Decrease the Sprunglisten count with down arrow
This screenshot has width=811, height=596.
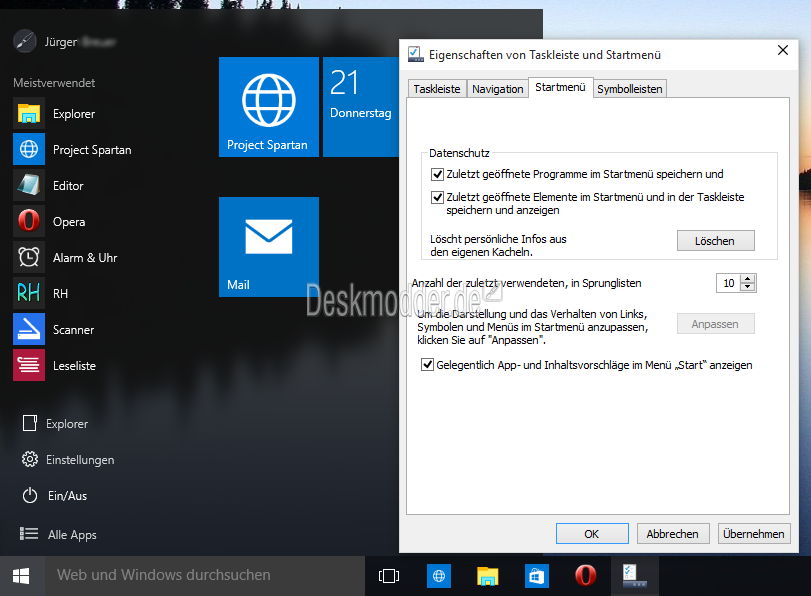click(x=748, y=287)
